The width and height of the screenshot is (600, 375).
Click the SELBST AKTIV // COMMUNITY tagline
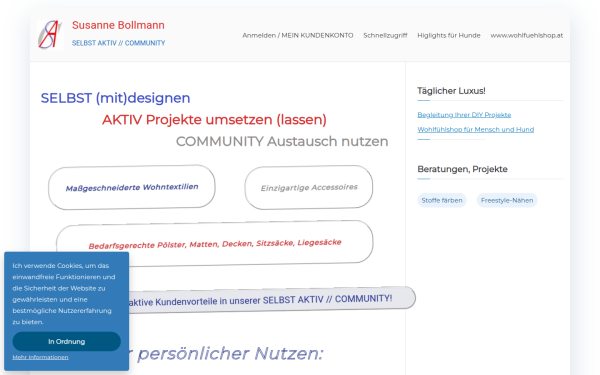click(119, 43)
